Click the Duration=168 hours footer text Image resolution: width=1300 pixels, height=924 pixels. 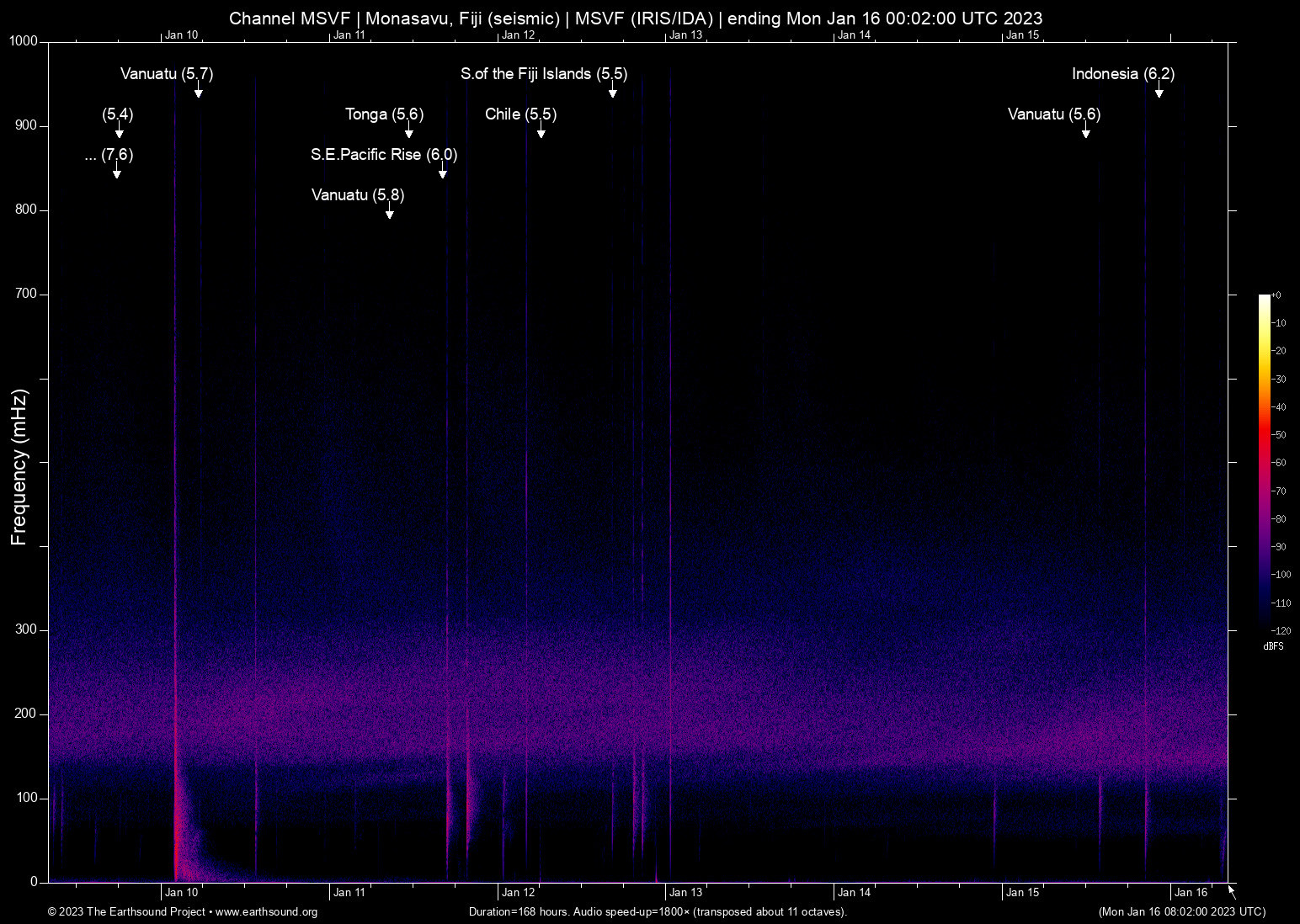(x=657, y=912)
